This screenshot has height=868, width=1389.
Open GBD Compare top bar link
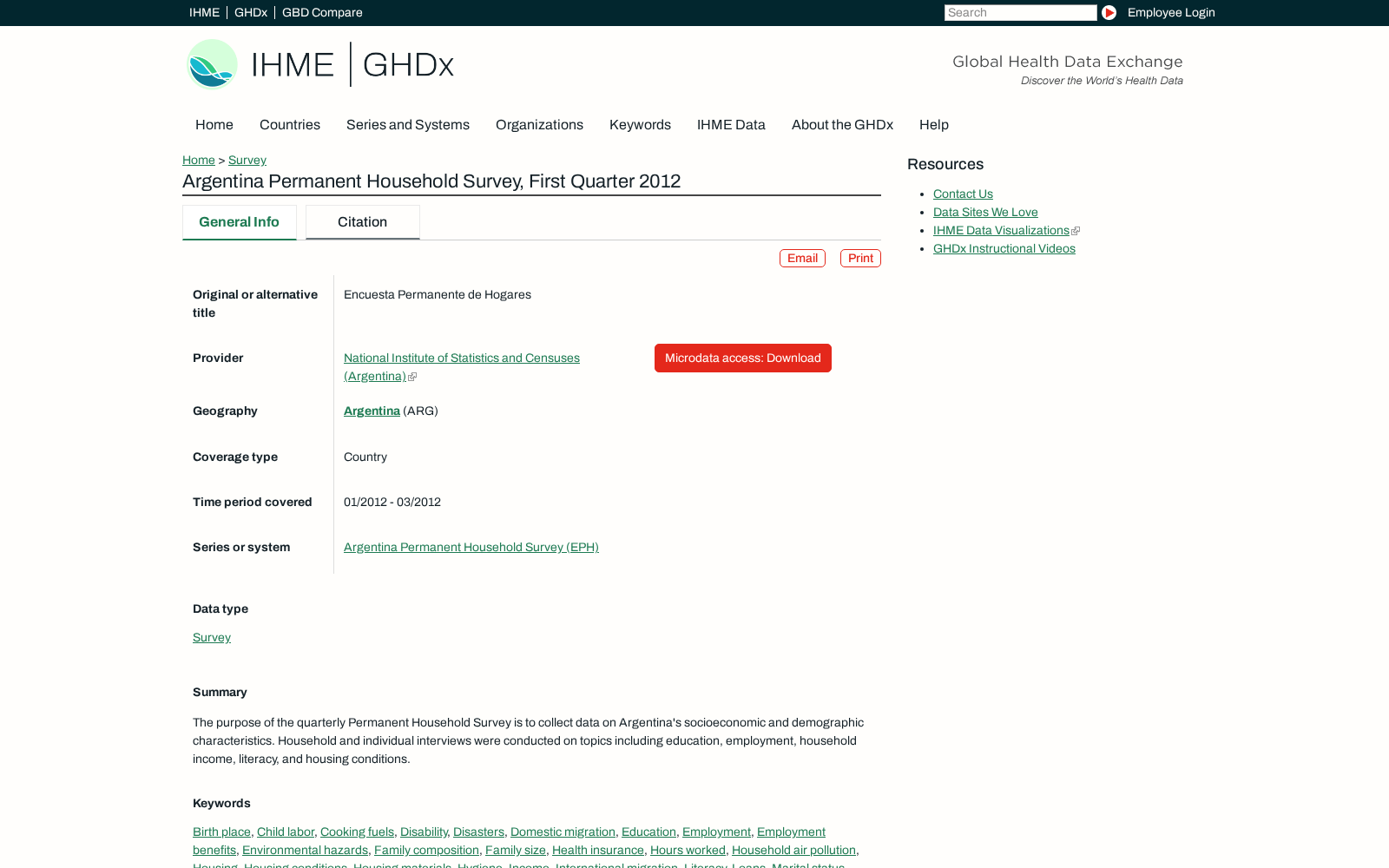point(322,12)
